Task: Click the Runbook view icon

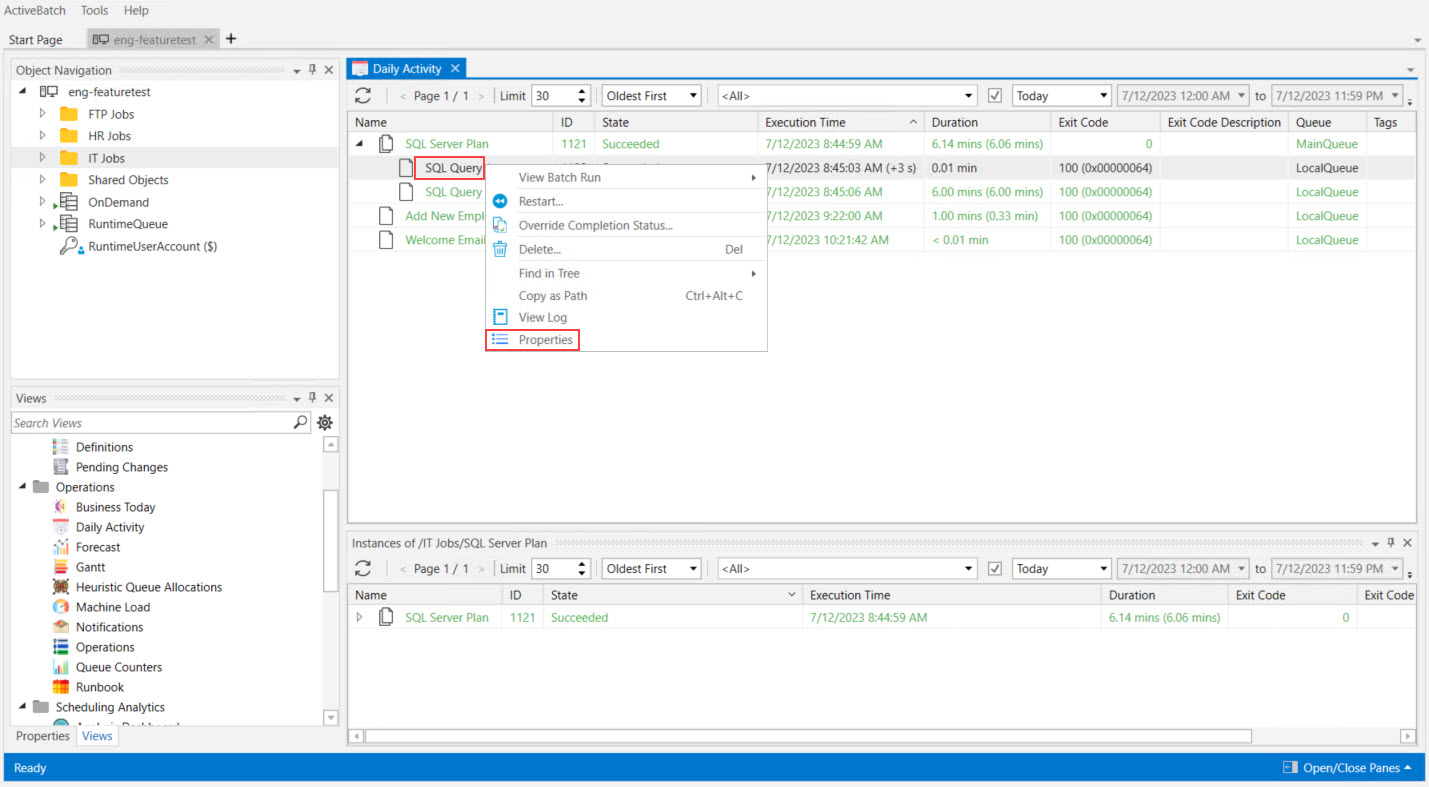Action: tap(61, 687)
